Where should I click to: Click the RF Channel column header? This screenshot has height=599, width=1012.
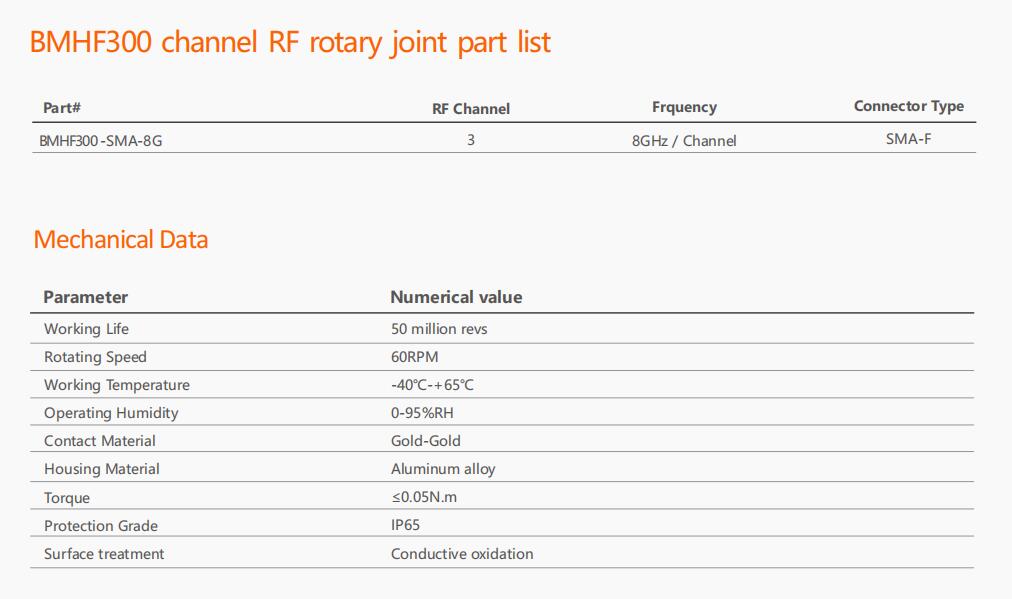[470, 109]
